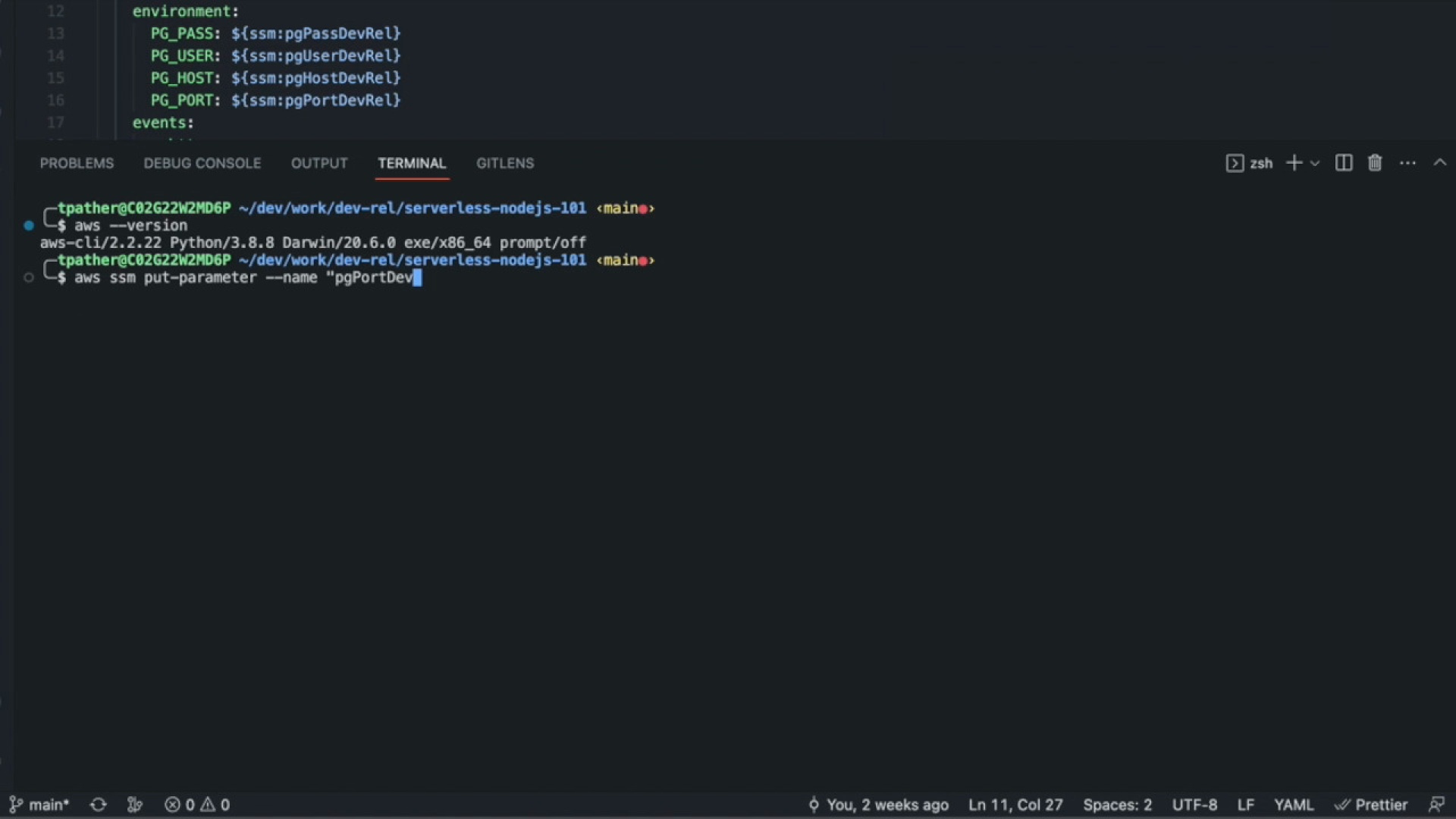The width and height of the screenshot is (1456, 819).
Task: Click the 'events:' key in editor
Action: pos(163,122)
